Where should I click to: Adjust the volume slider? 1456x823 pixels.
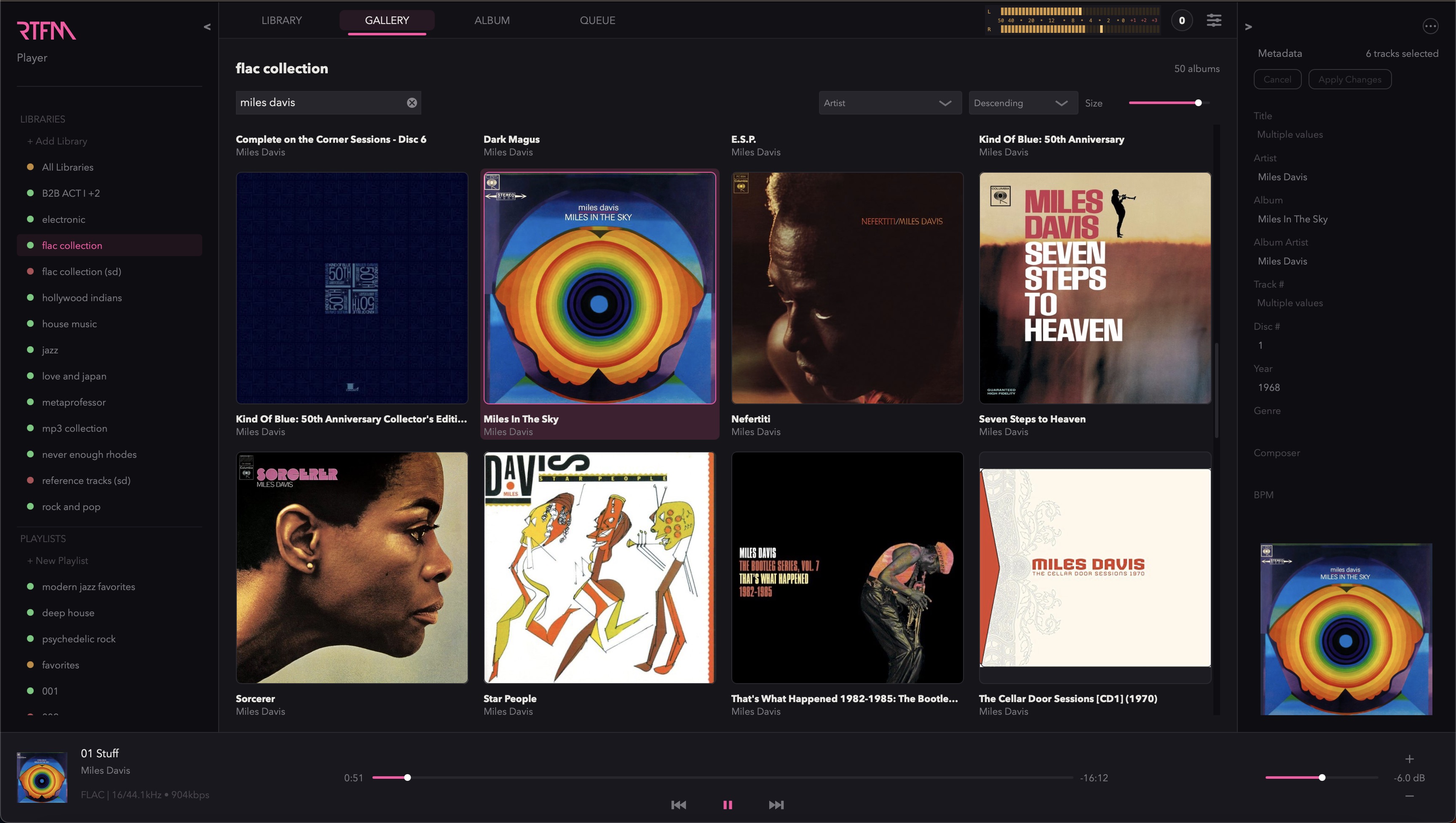1322,778
